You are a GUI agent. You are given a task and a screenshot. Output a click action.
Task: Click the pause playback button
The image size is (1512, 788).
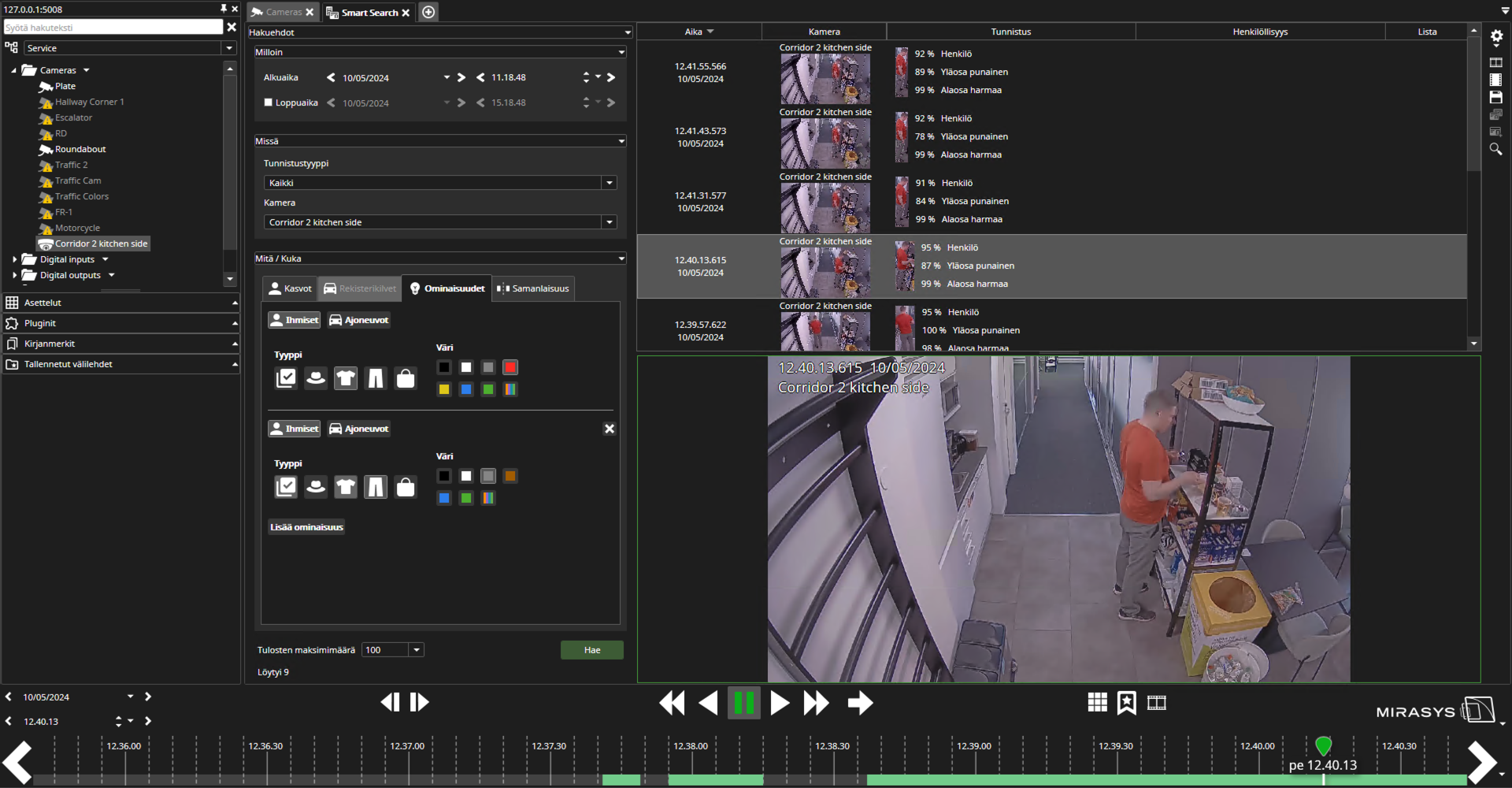tap(743, 702)
